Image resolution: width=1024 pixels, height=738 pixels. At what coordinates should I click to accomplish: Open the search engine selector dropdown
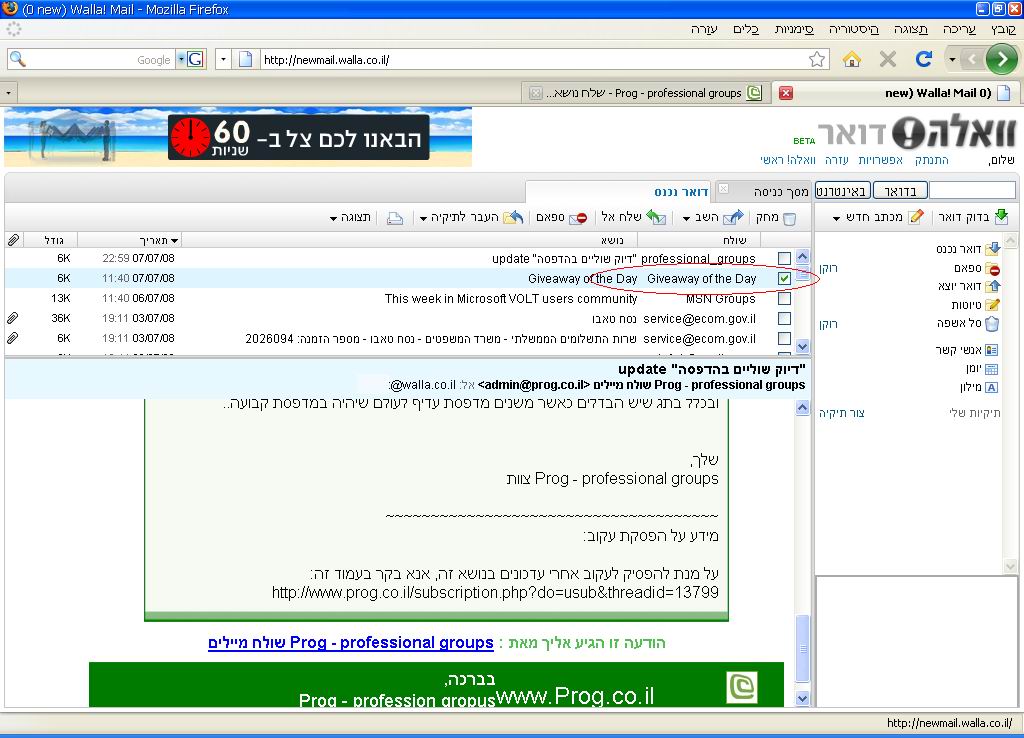pyautogui.click(x=181, y=59)
